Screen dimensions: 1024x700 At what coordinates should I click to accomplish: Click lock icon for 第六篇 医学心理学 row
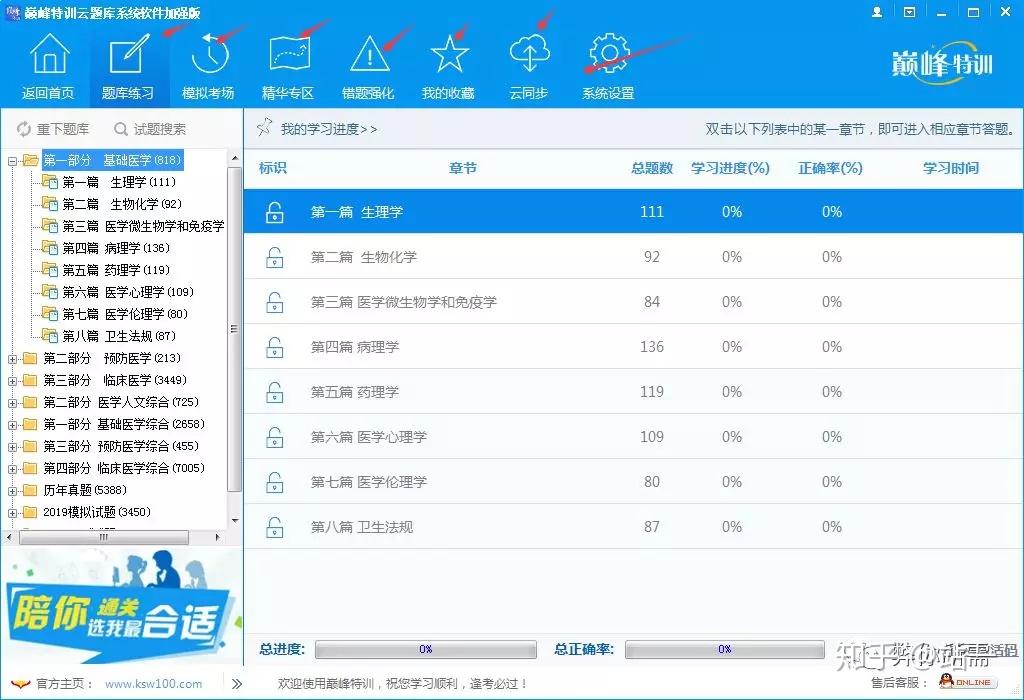[x=274, y=437]
